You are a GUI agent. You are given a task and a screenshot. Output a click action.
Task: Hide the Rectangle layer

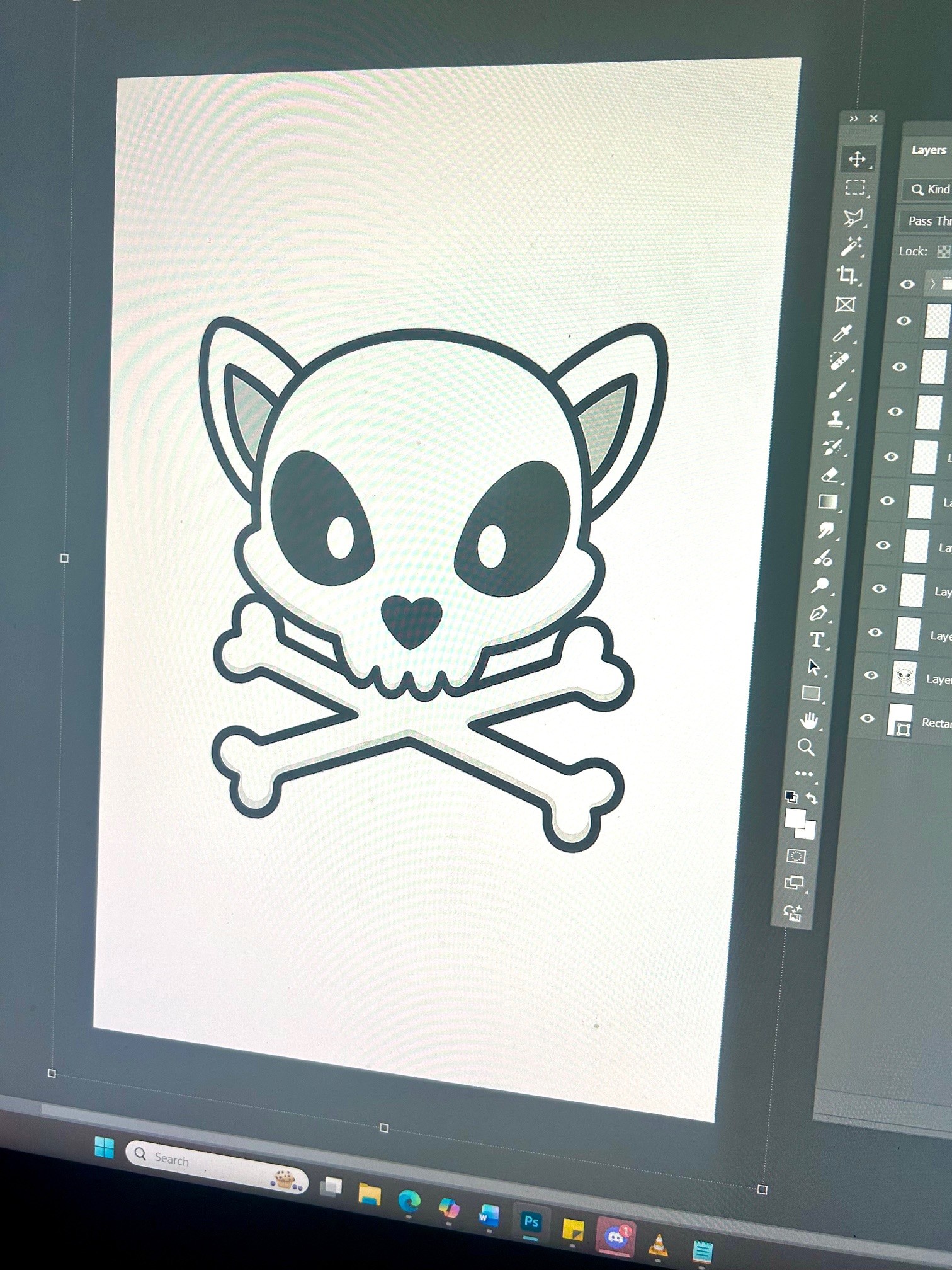tap(867, 718)
